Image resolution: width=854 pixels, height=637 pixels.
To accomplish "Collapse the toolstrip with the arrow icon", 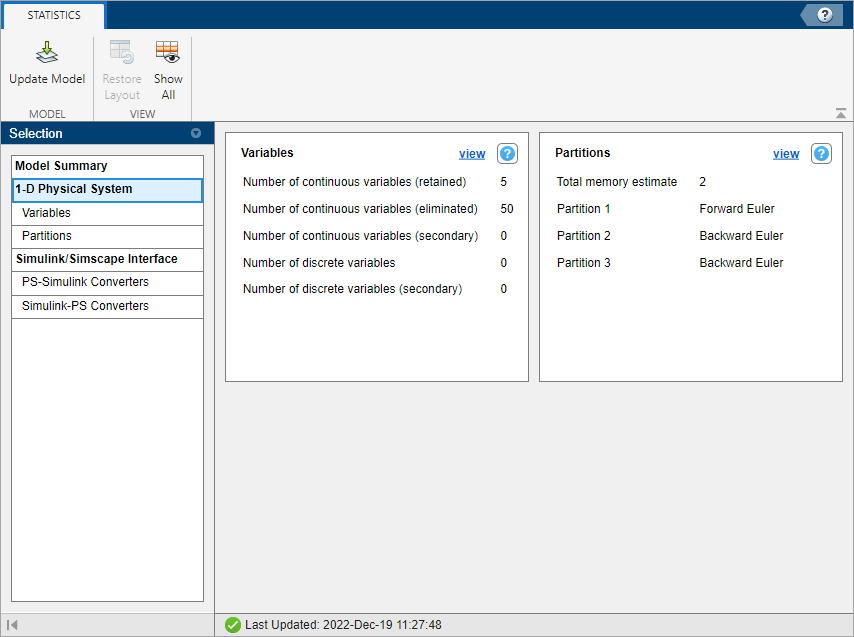I will click(841, 113).
